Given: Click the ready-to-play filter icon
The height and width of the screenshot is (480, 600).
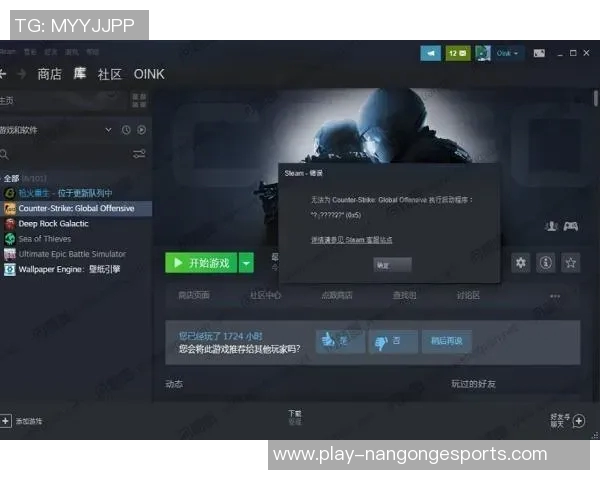Looking at the screenshot, I should [142, 130].
